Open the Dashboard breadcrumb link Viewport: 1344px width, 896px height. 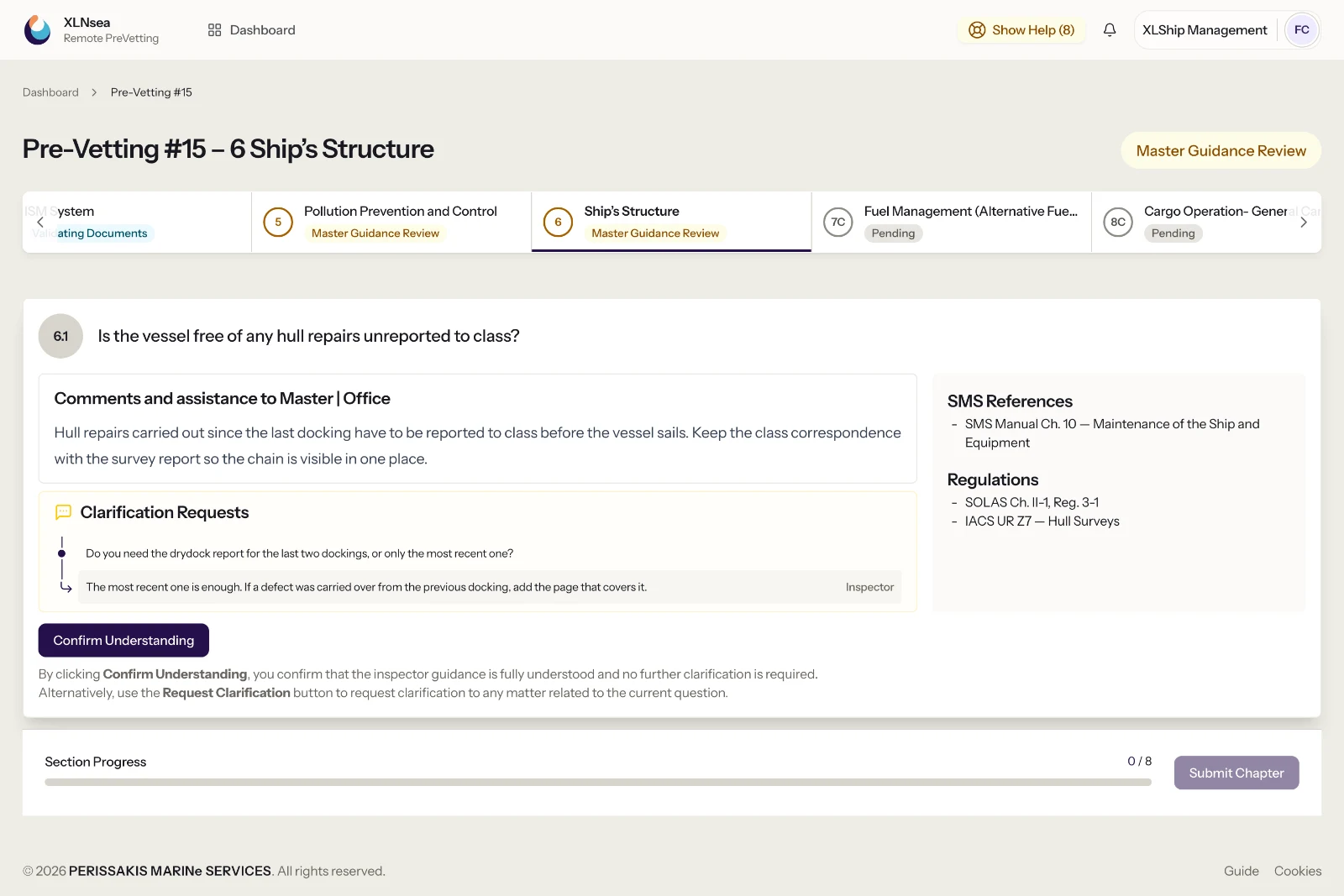[50, 92]
